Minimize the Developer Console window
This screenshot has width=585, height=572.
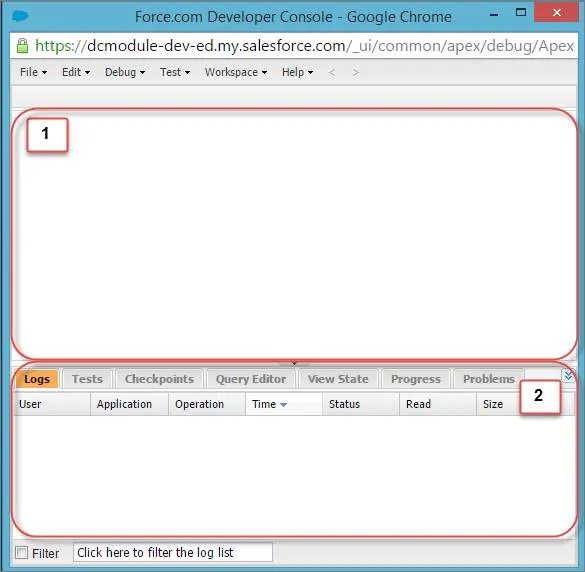[494, 15]
